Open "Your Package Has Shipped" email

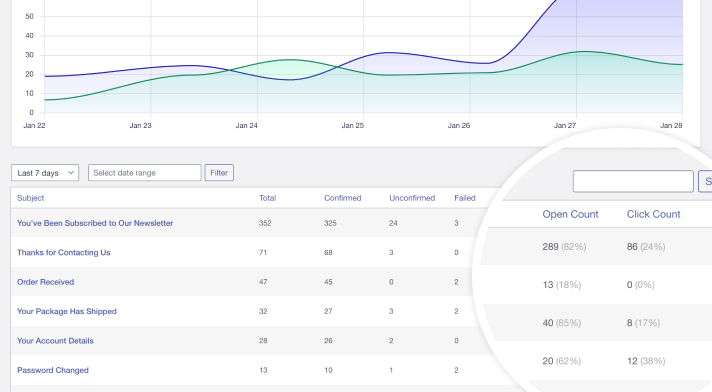pyautogui.click(x=67, y=312)
